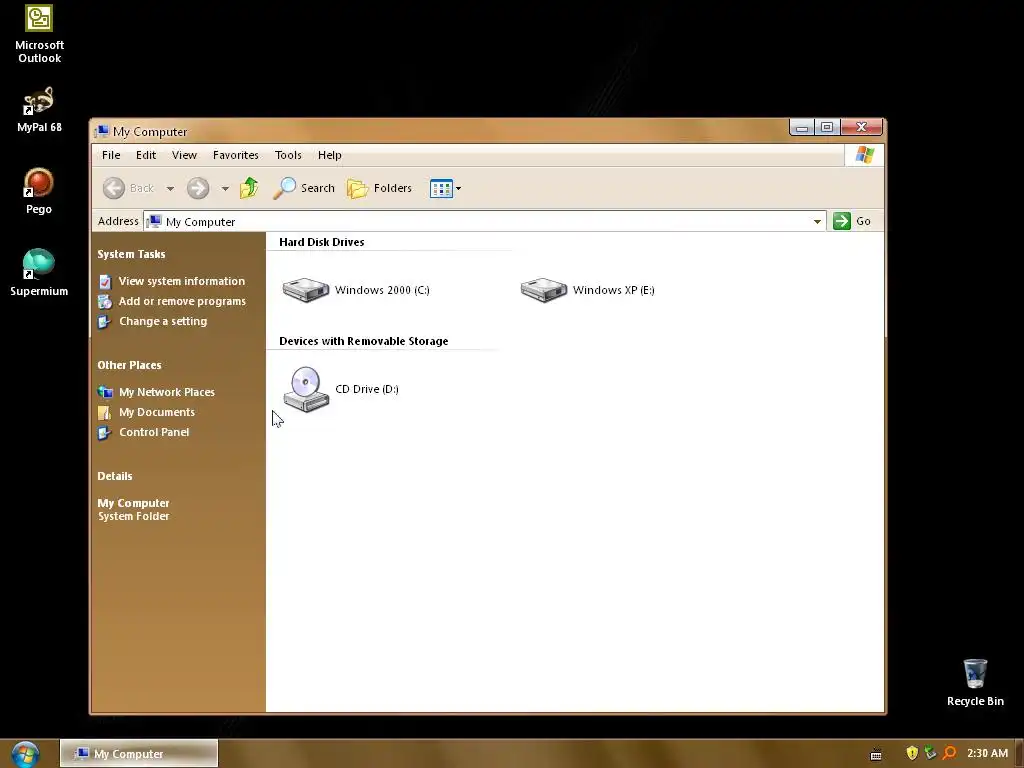Click the keyboard tray icon
The image size is (1024, 768).
(x=876, y=754)
